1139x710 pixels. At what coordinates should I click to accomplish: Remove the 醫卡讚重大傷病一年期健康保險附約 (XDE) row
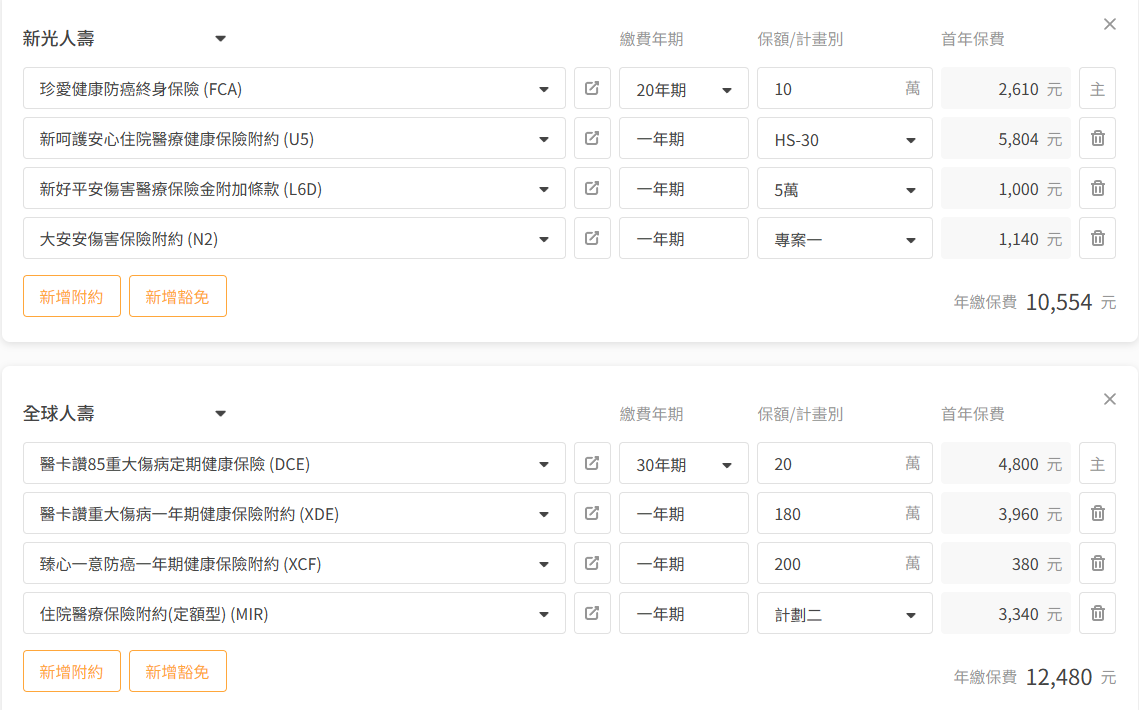click(x=1097, y=513)
